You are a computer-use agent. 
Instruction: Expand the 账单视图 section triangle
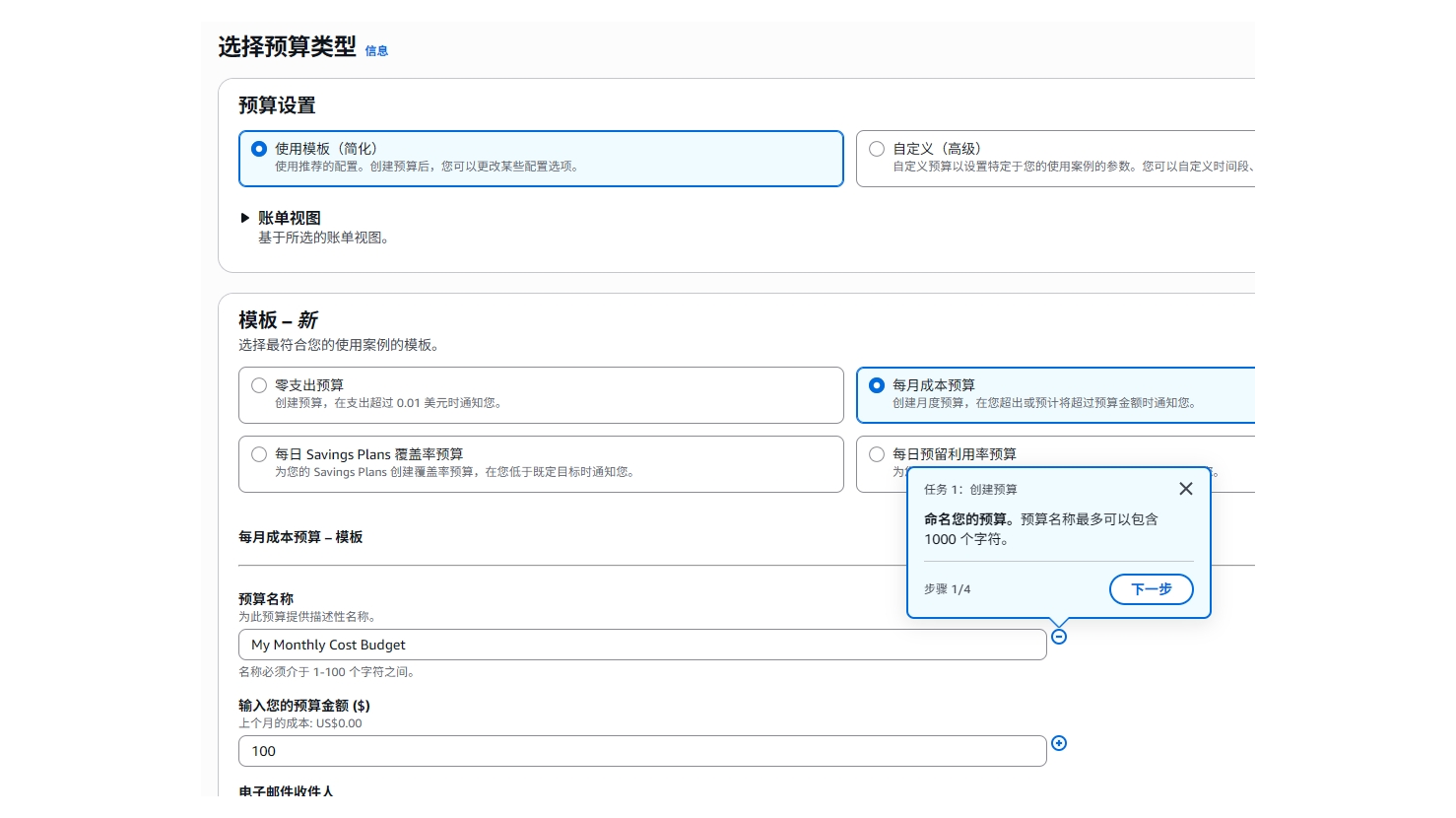pyautogui.click(x=245, y=218)
